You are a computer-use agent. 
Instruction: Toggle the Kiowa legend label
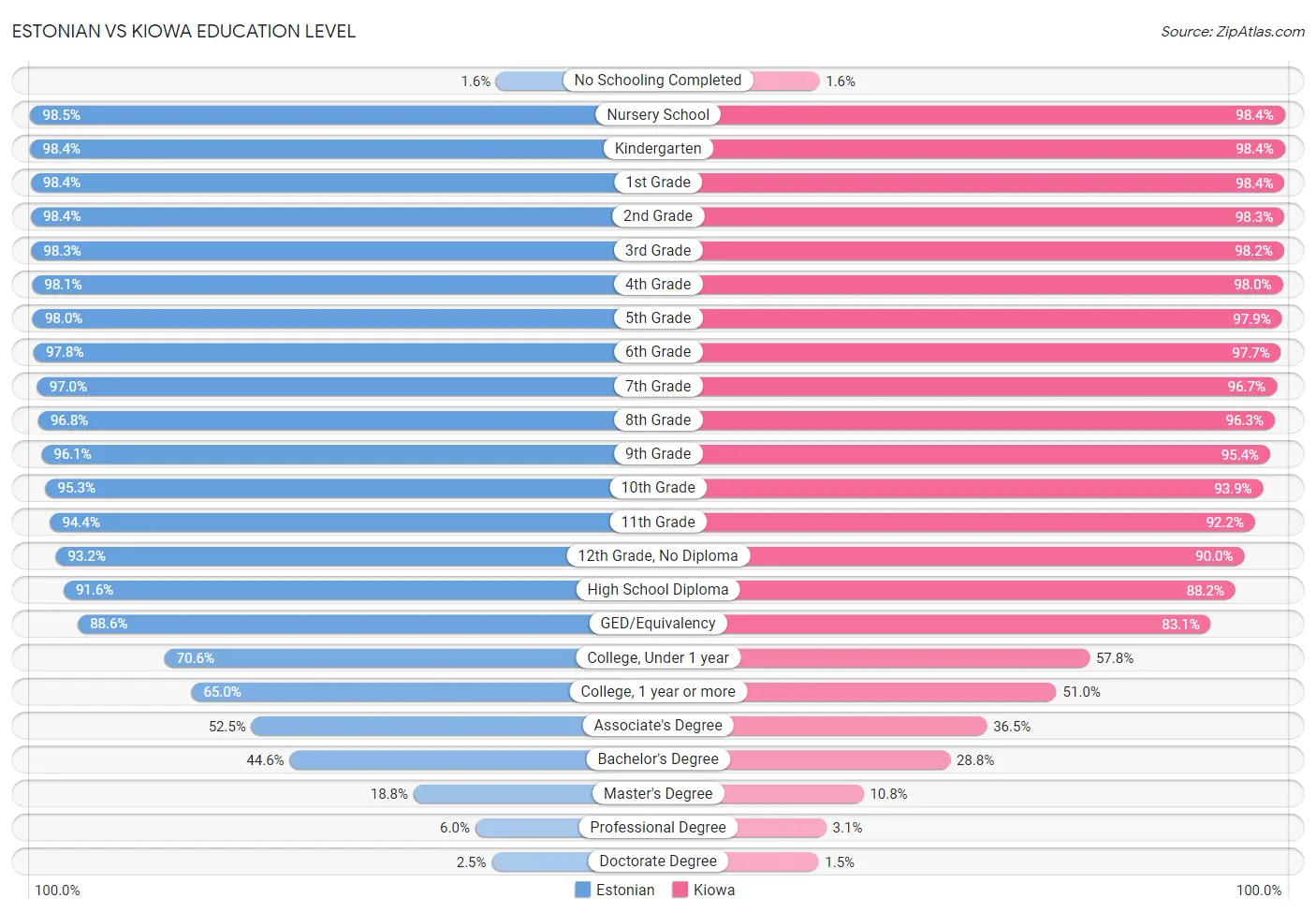[714, 890]
